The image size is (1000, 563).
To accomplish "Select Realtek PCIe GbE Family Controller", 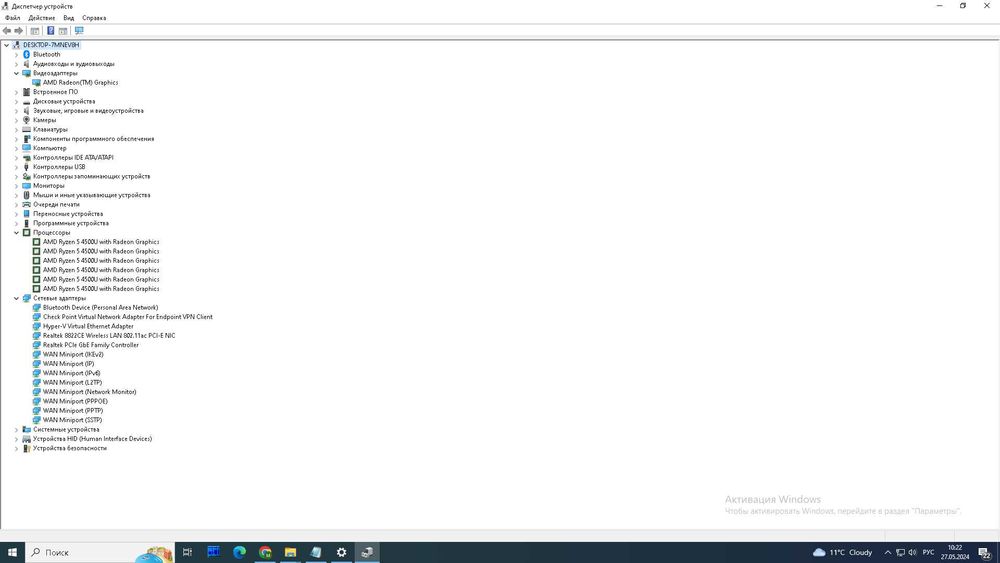I will click(91, 345).
